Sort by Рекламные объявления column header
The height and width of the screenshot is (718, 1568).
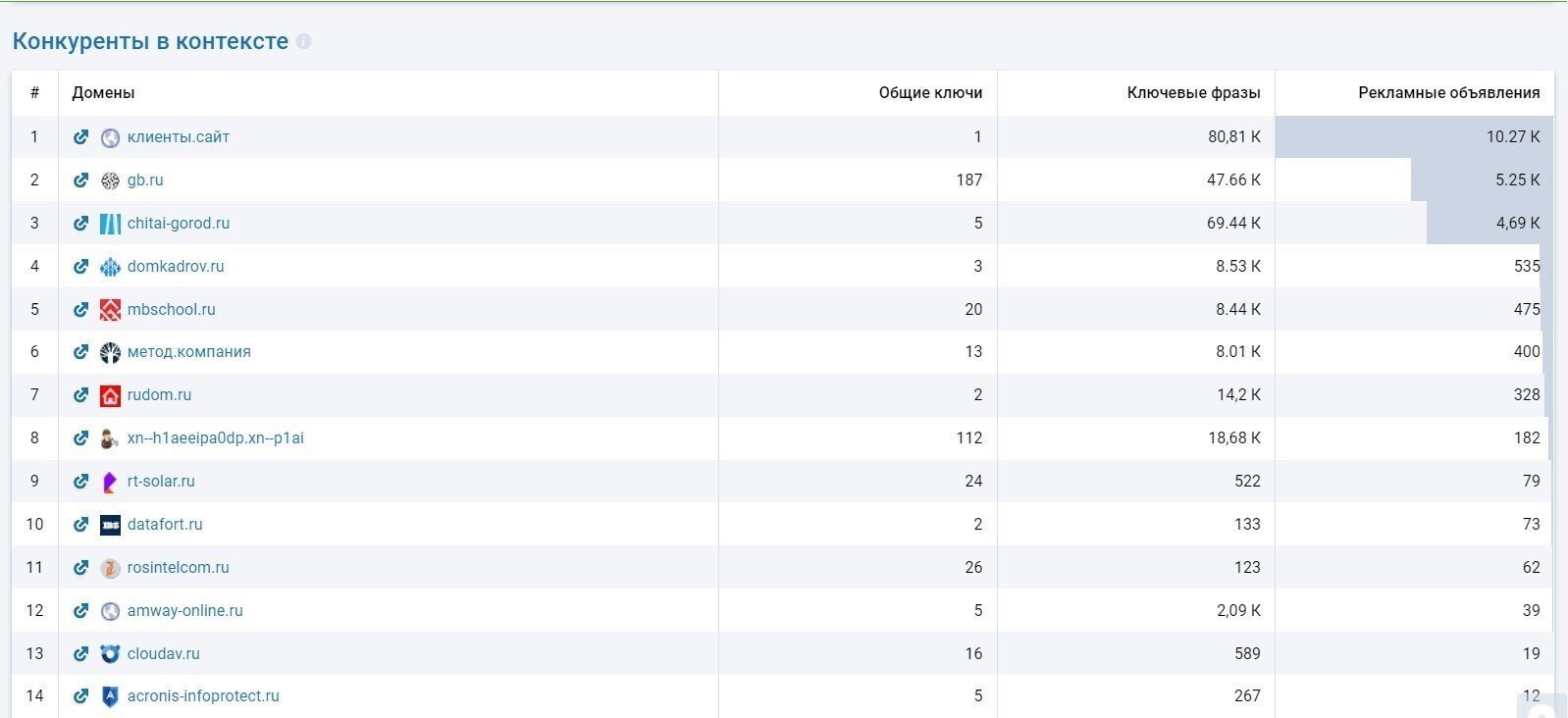(1448, 93)
